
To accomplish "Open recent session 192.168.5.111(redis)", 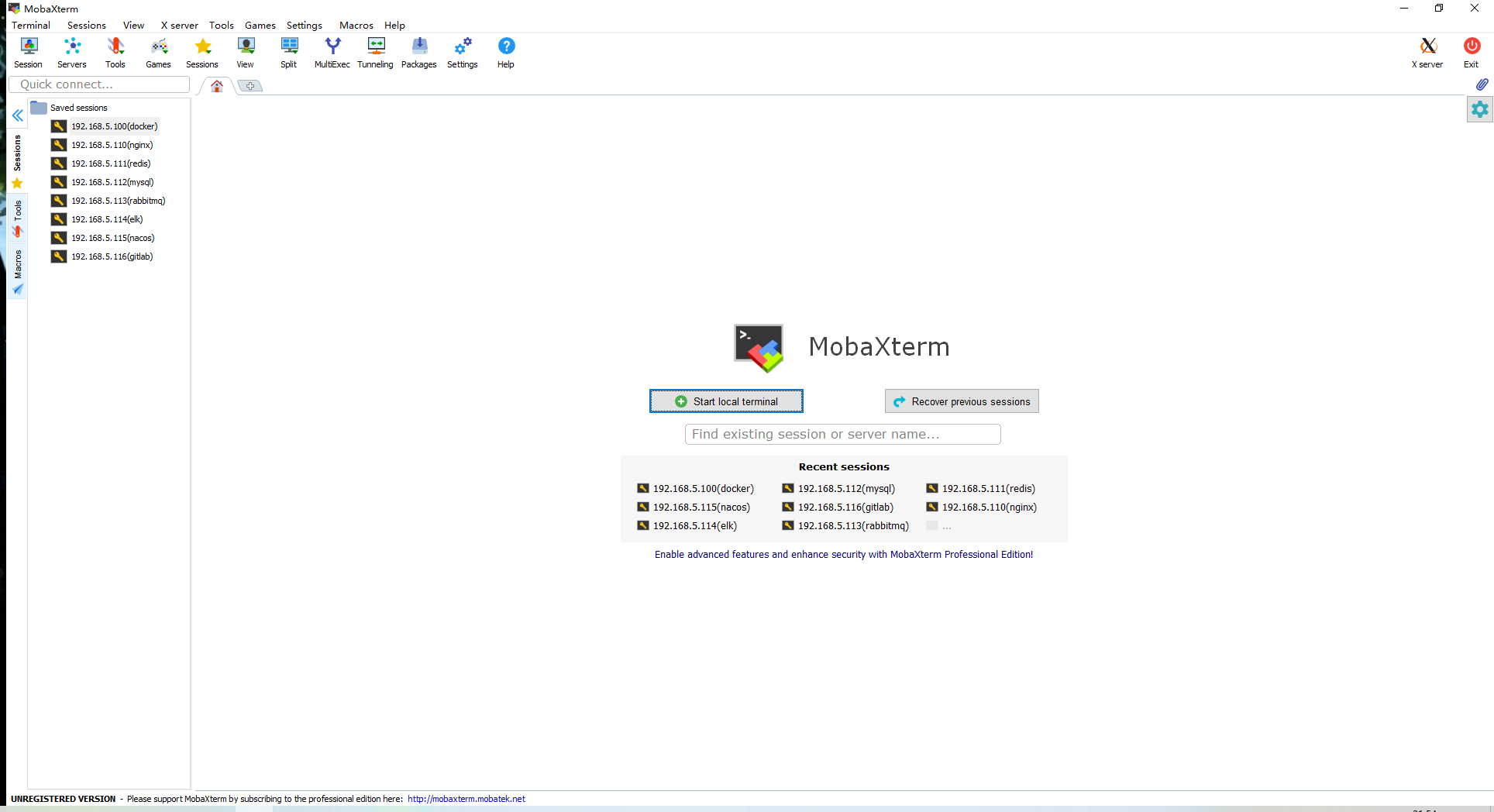I will click(981, 488).
